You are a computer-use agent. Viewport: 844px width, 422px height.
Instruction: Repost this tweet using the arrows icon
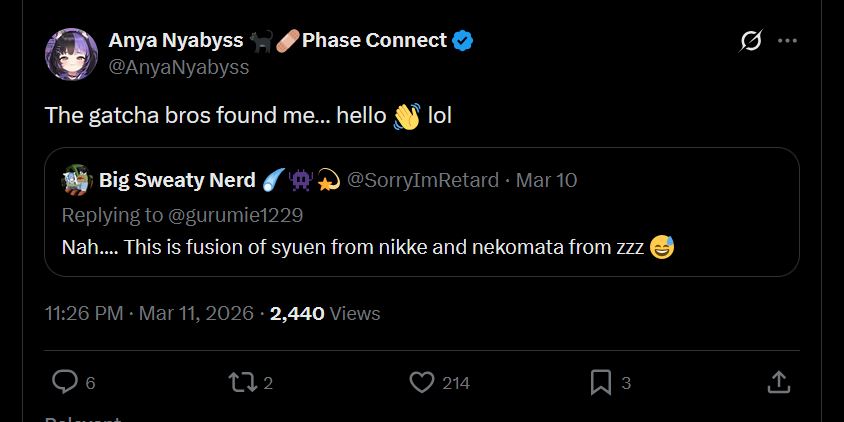click(241, 382)
